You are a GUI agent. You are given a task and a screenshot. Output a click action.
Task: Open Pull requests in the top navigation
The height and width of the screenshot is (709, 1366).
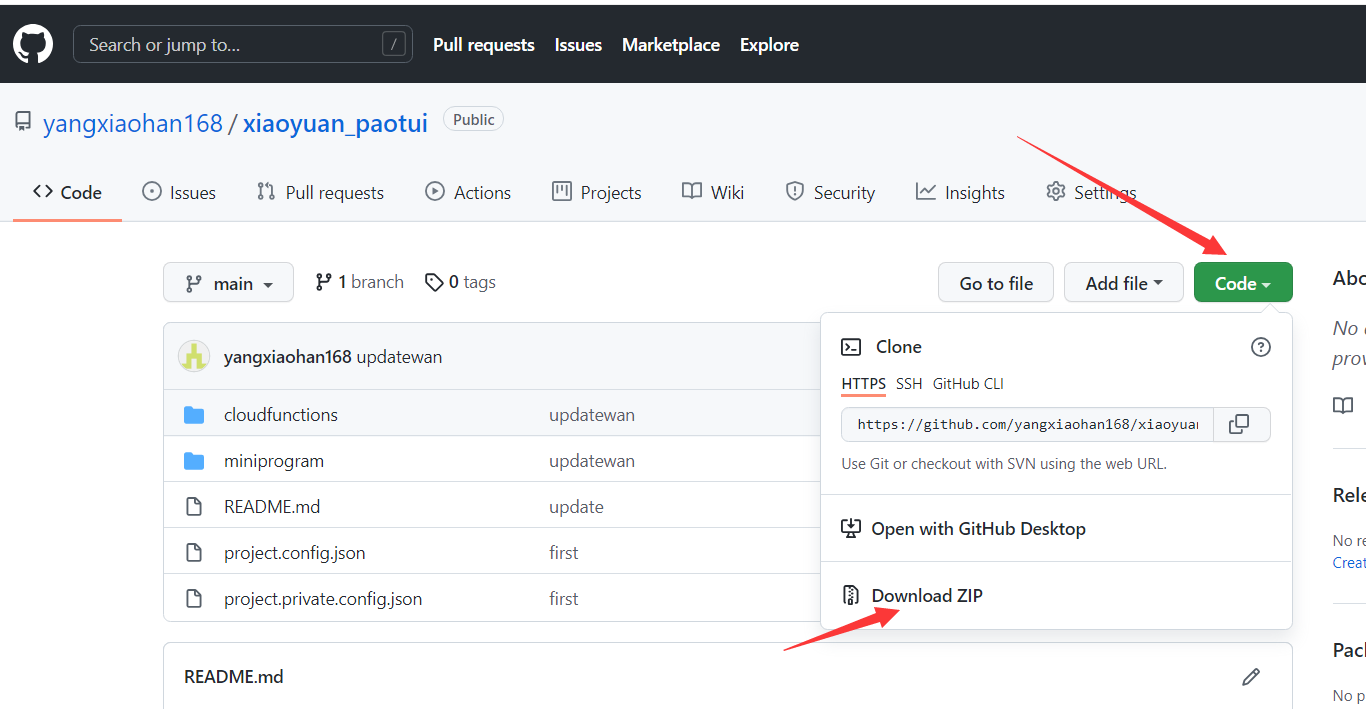[x=484, y=45]
